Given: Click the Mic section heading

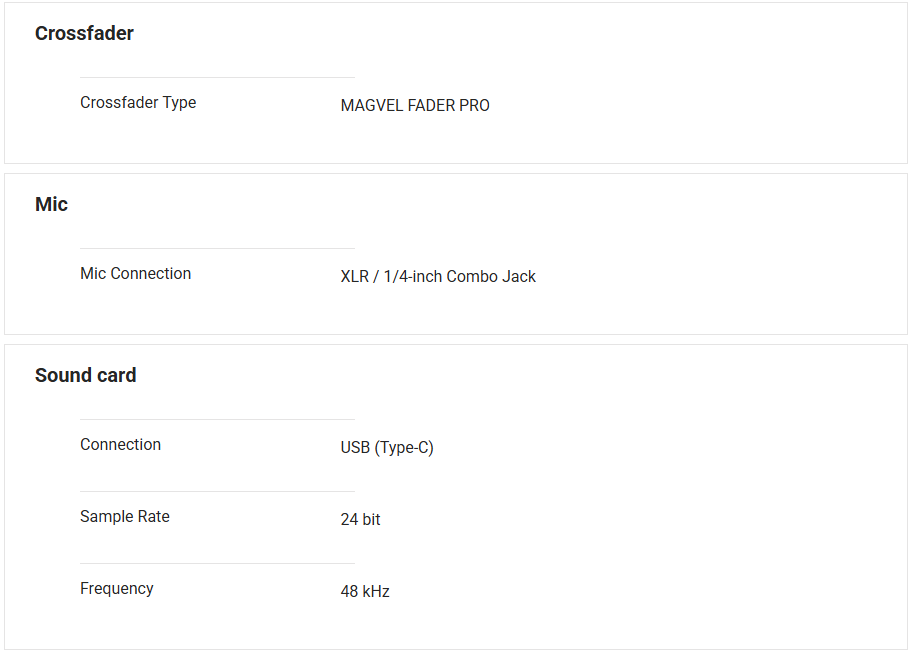Looking at the screenshot, I should pos(51,204).
